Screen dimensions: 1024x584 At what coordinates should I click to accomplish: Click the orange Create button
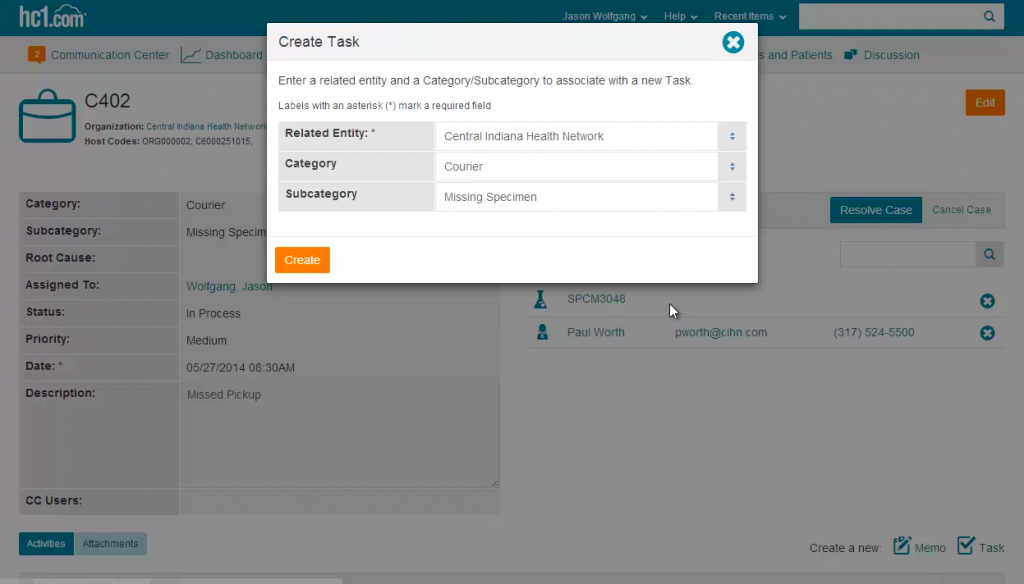pyautogui.click(x=302, y=260)
